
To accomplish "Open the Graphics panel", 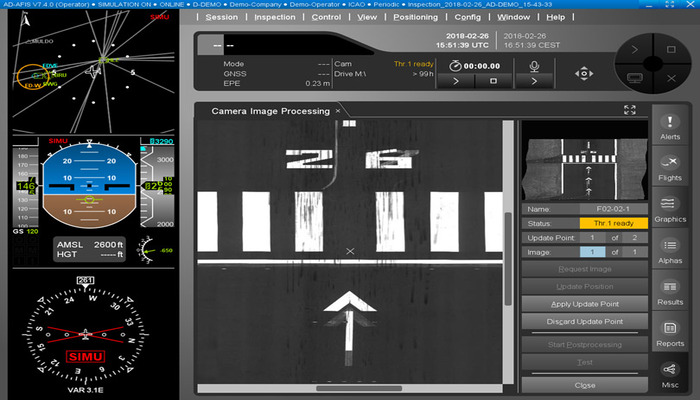I will pos(670,208).
